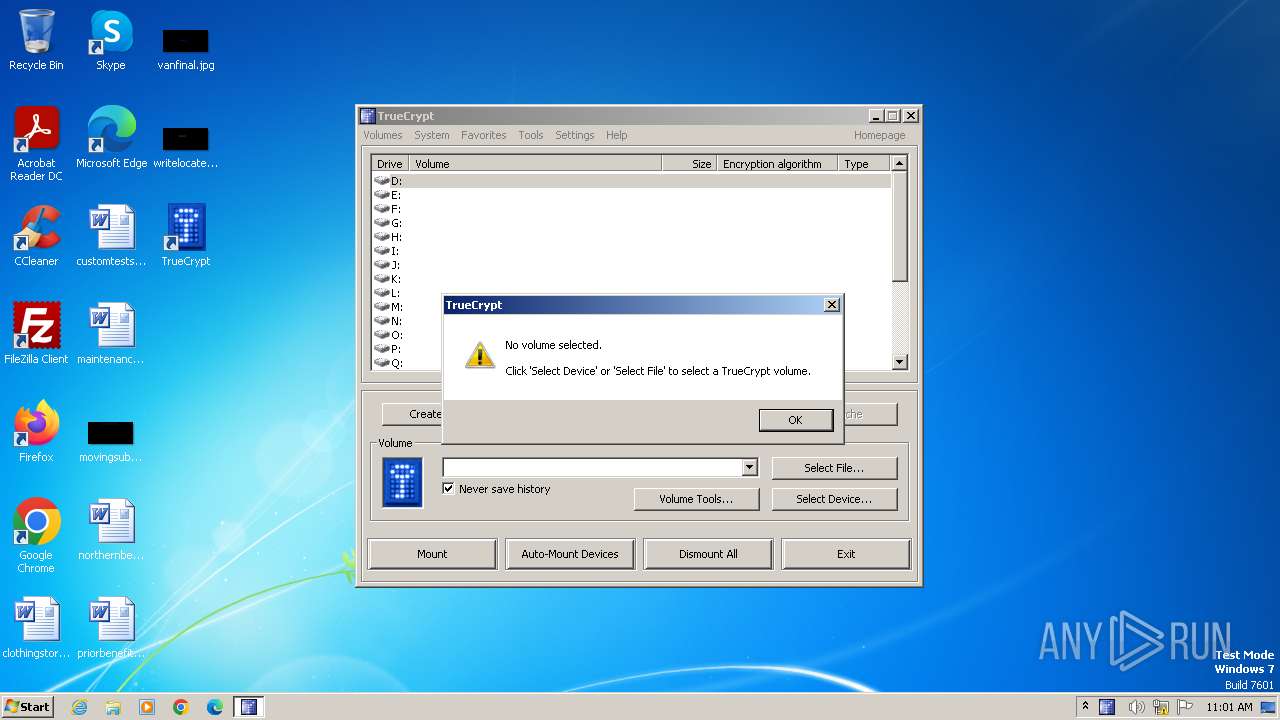
Task: Open Windows Explorer folder from taskbar
Action: tap(113, 707)
